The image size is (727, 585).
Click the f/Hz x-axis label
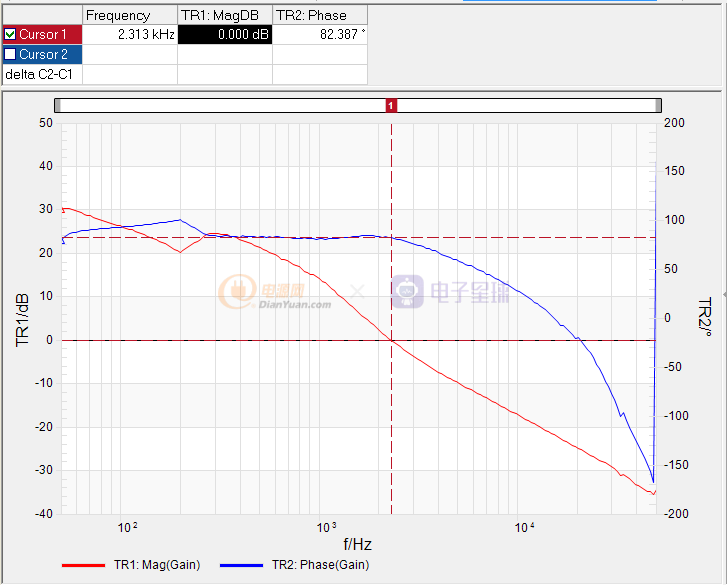coord(357,545)
